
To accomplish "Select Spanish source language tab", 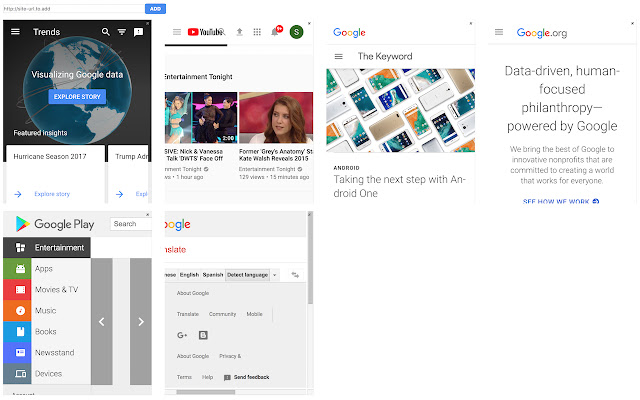I will pos(213,275).
